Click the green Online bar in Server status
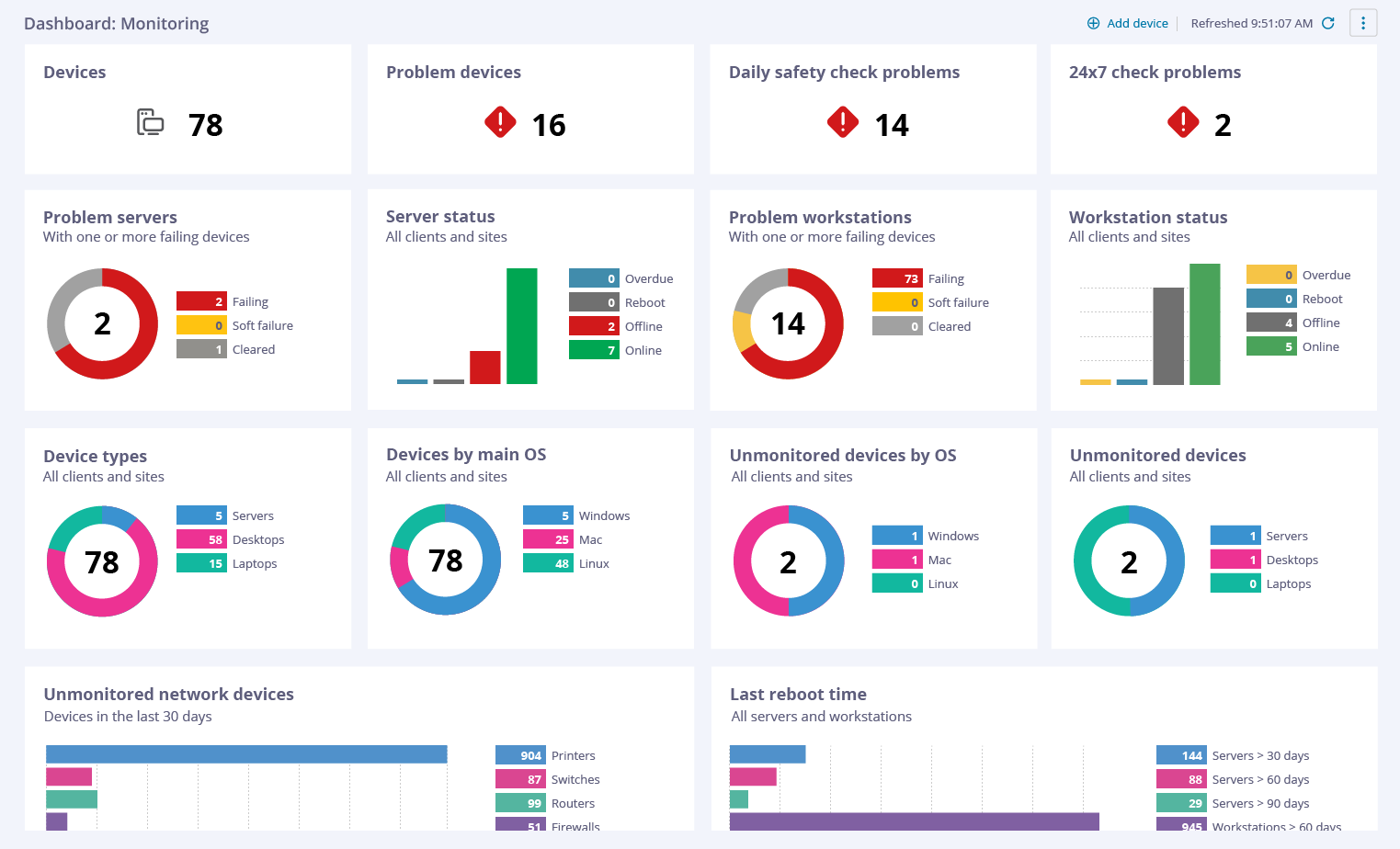 coord(521,326)
